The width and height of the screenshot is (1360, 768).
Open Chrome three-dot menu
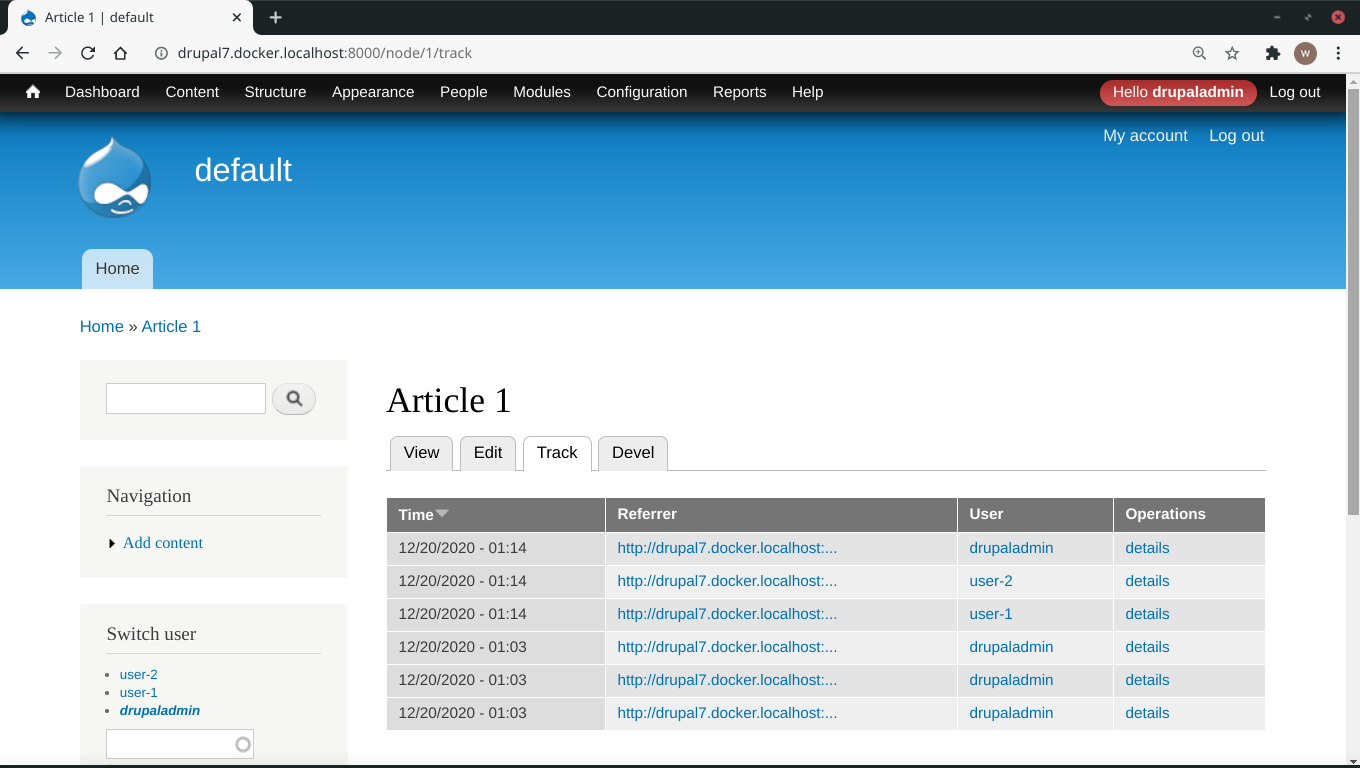[1338, 53]
